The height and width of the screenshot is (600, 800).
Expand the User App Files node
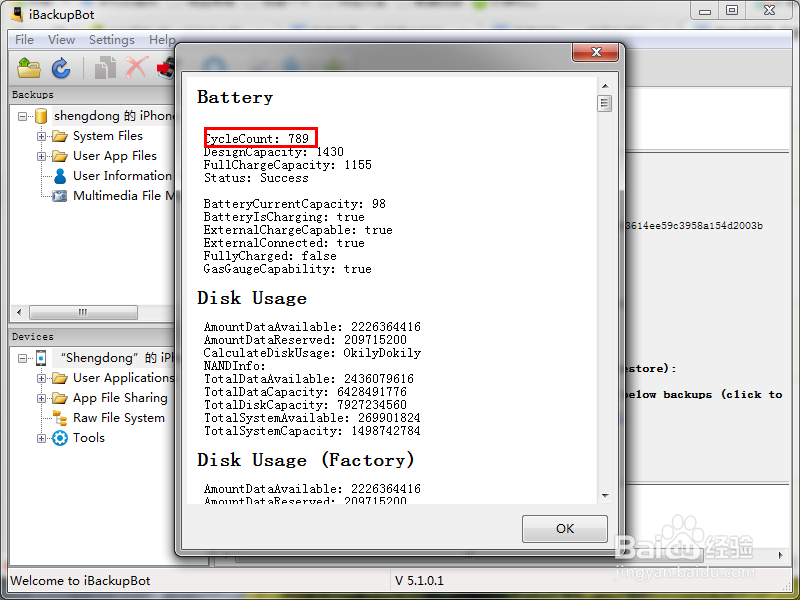coord(41,156)
